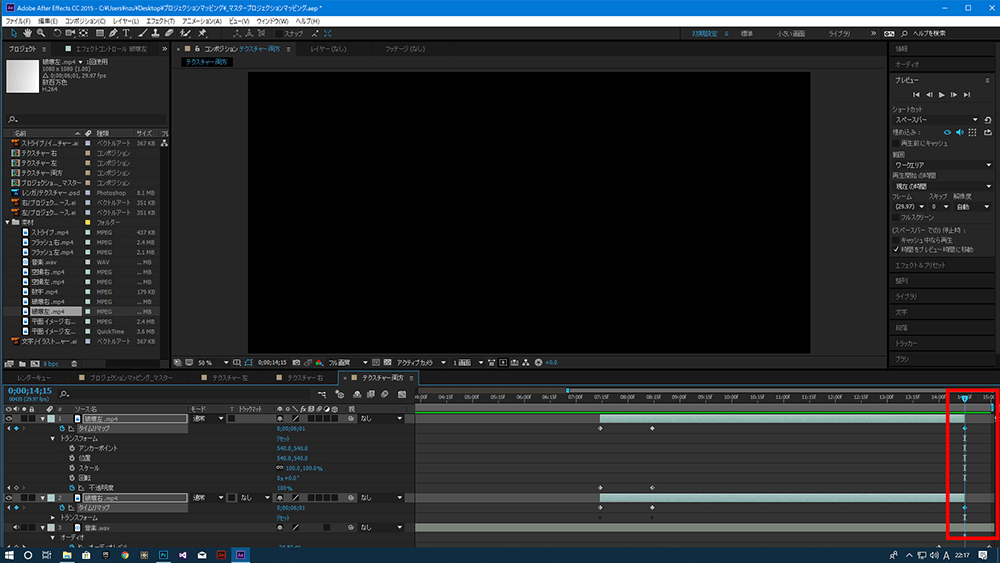Click 標準 workspace button
The height and width of the screenshot is (563, 1000).
point(746,33)
